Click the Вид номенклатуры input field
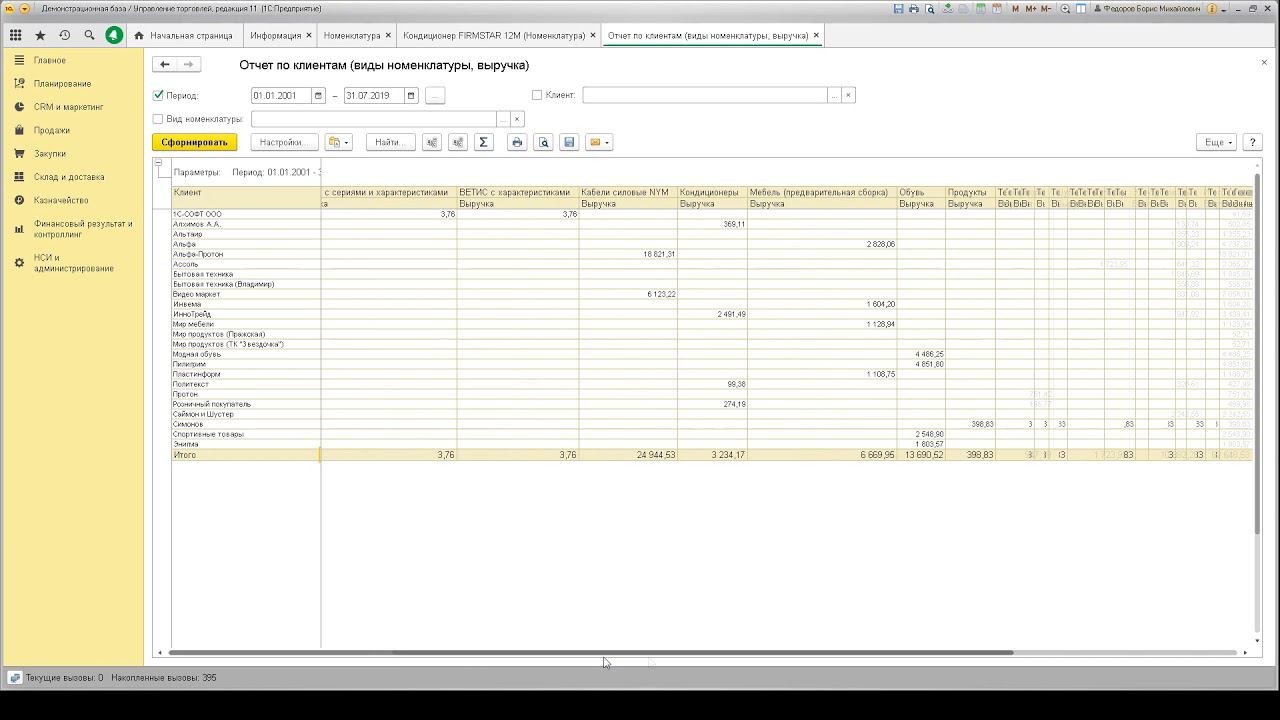The width and height of the screenshot is (1280, 720). (373, 119)
